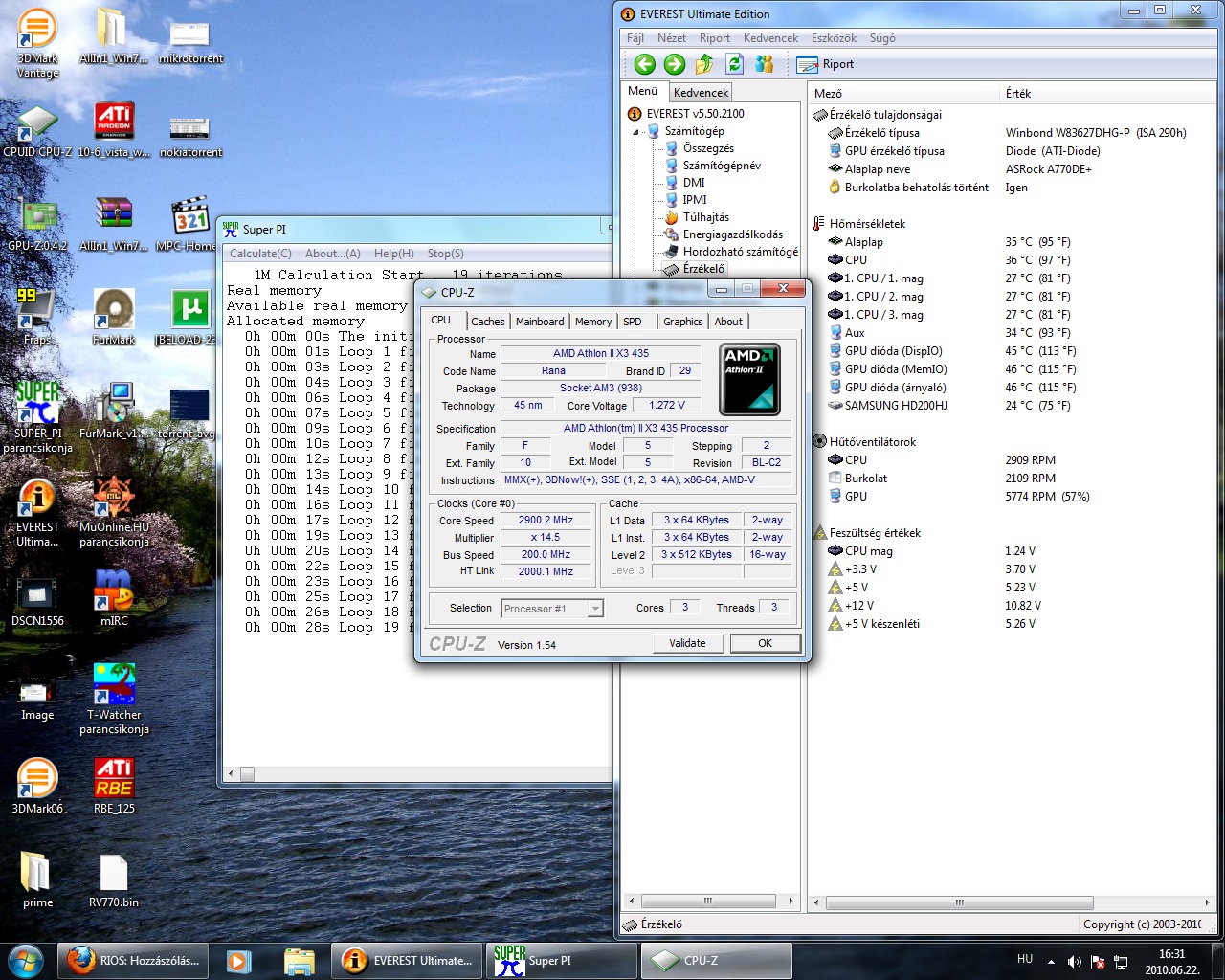Open Processor #1 selection dropdown
Image resolution: width=1225 pixels, height=980 pixels.
pyautogui.click(x=552, y=609)
